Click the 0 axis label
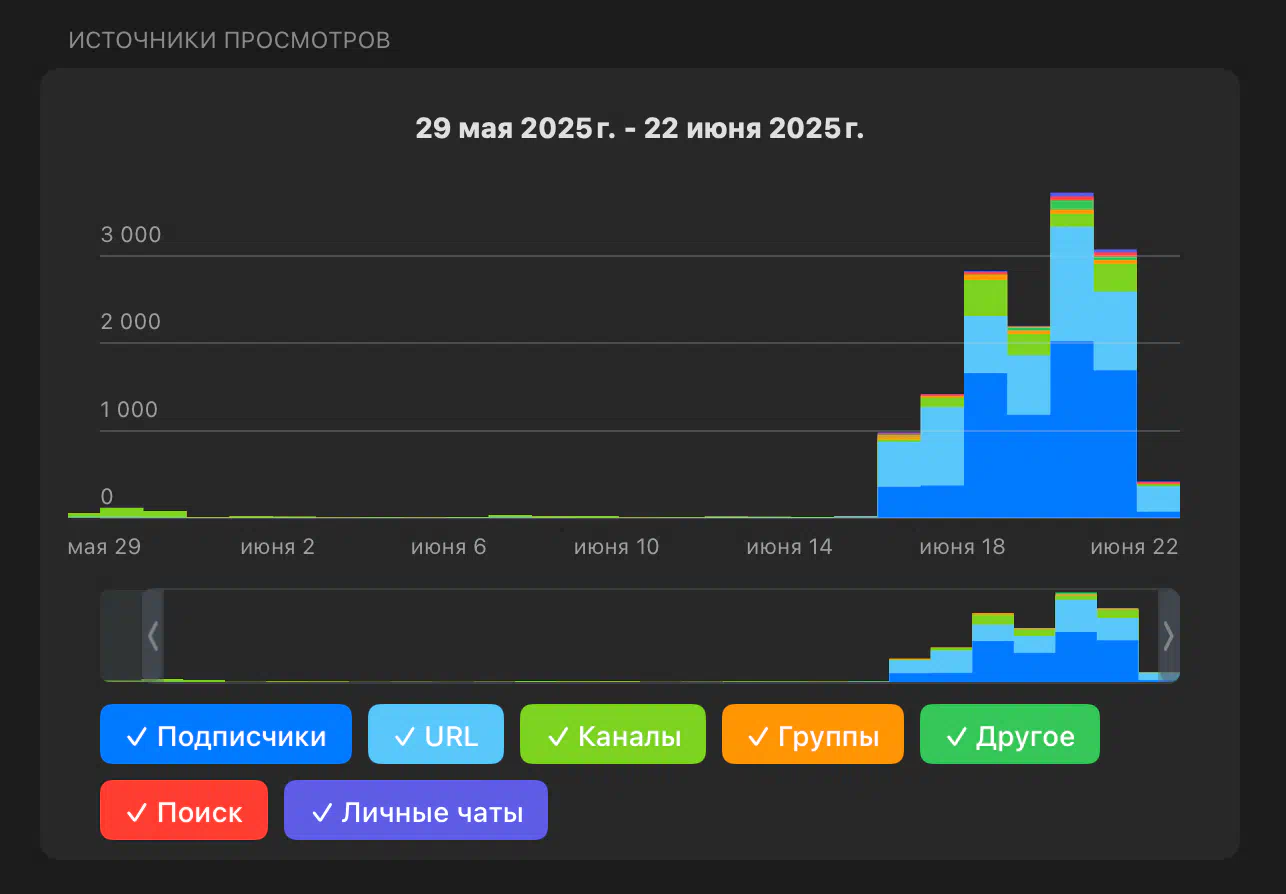Image resolution: width=1286 pixels, height=894 pixels. [x=107, y=497]
